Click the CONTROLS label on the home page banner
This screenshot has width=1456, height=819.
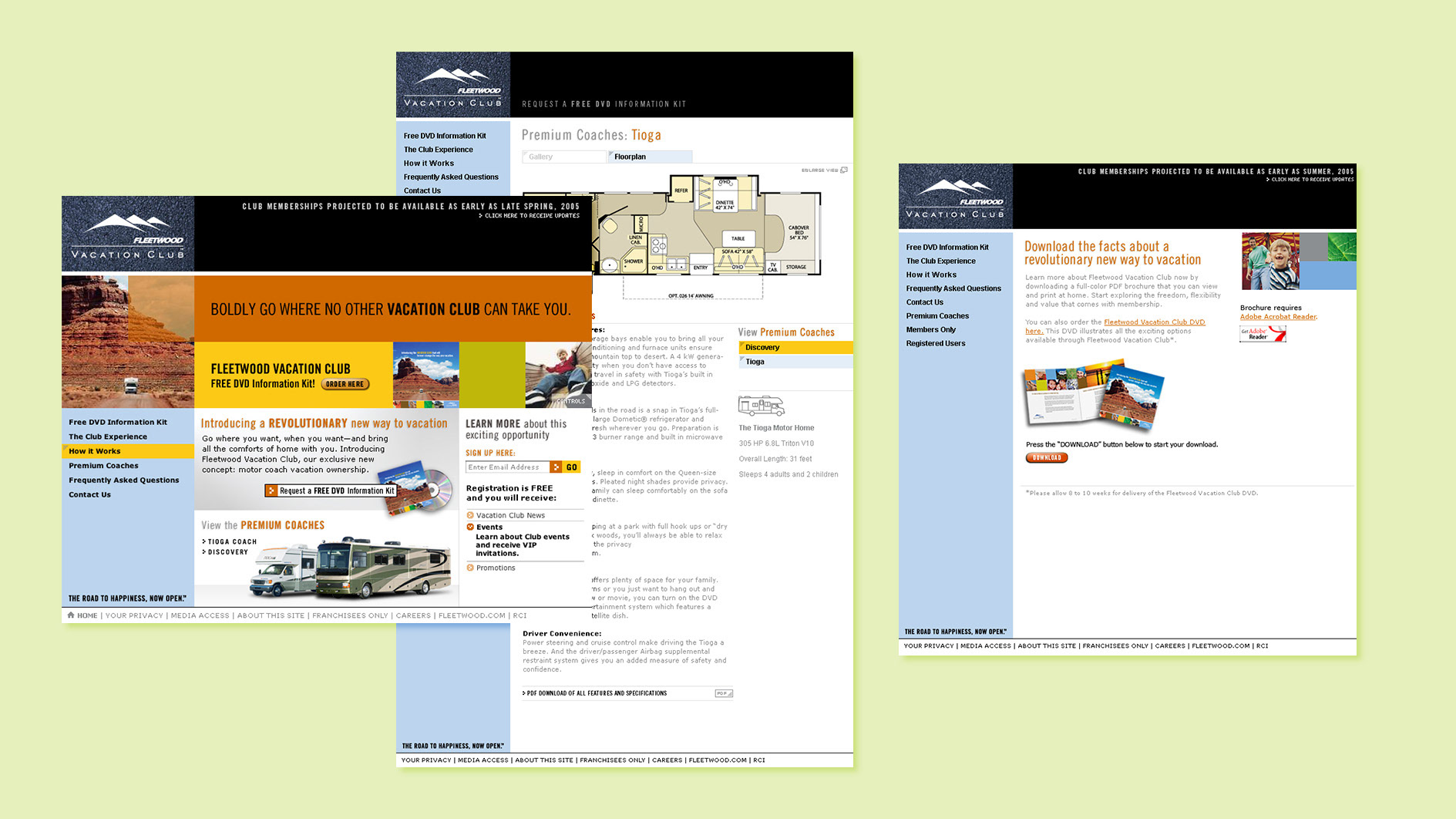[x=571, y=401]
